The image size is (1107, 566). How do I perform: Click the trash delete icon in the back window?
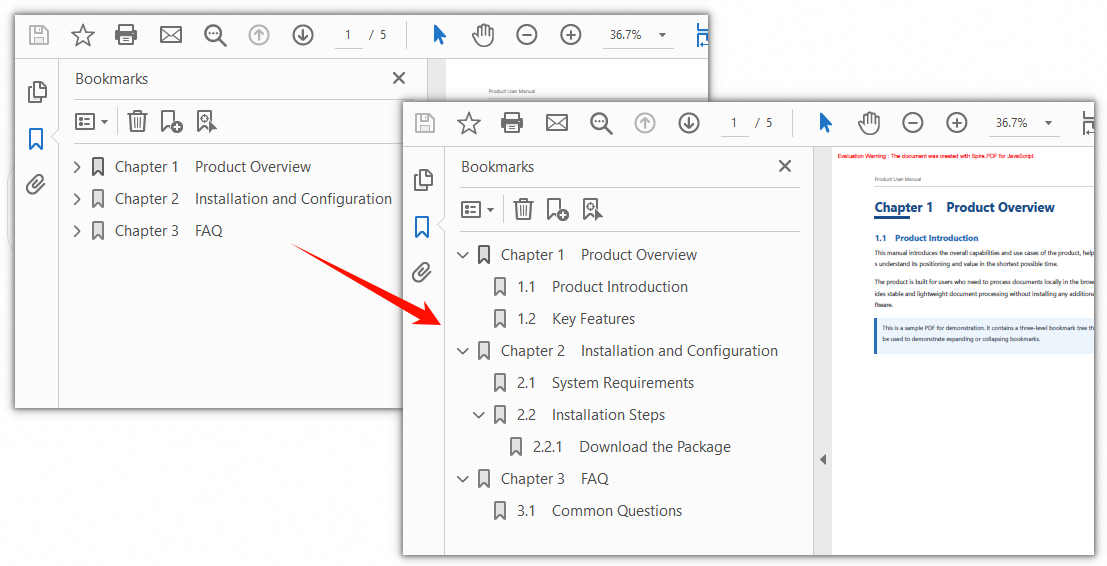137,121
